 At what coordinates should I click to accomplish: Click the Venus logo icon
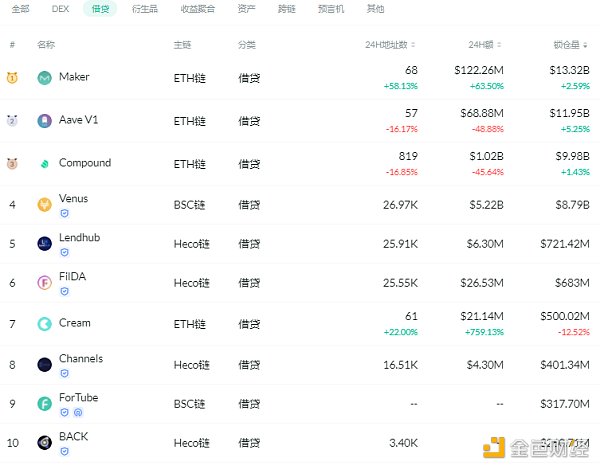[x=44, y=205]
